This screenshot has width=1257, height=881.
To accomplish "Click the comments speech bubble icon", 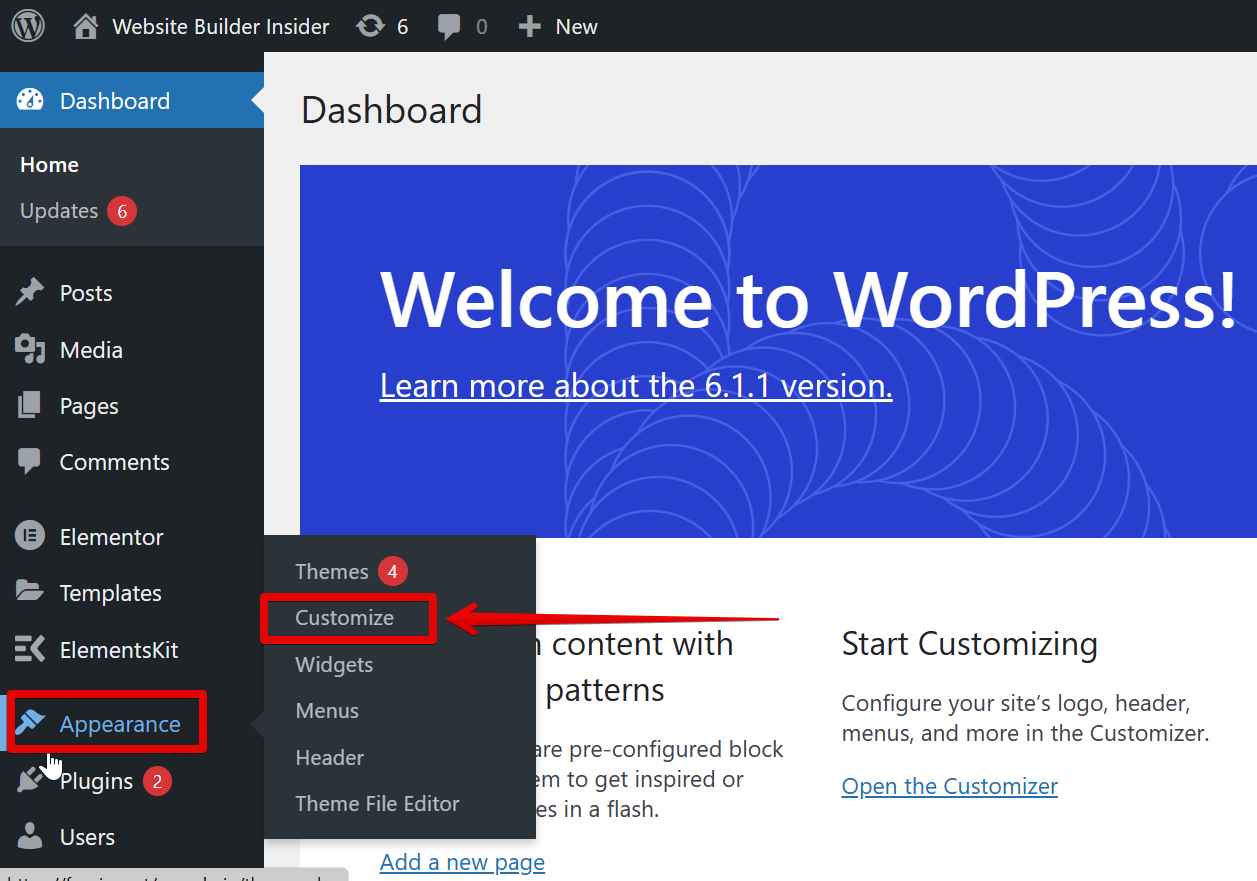I will pyautogui.click(x=449, y=26).
